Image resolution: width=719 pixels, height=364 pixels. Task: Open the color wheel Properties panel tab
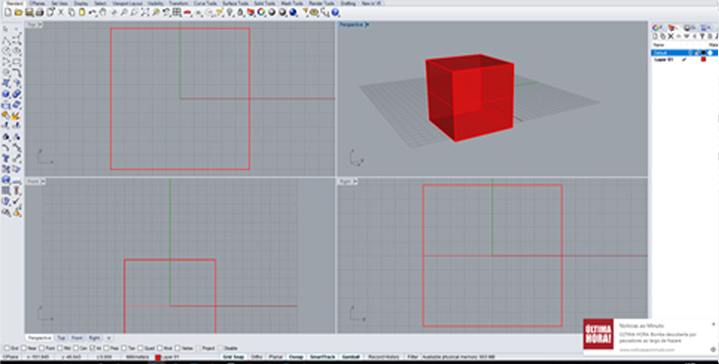656,28
